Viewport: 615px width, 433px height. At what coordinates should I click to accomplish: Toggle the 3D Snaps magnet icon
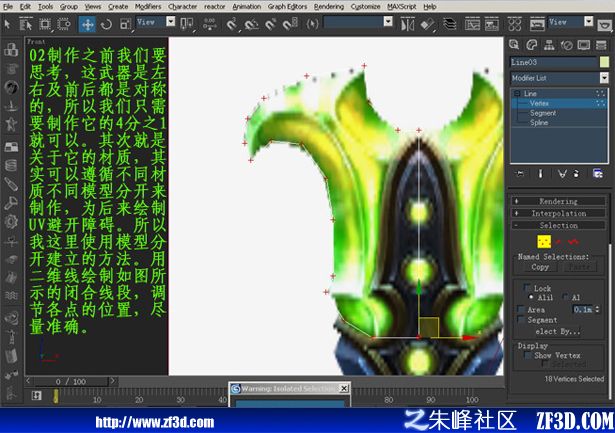point(232,24)
